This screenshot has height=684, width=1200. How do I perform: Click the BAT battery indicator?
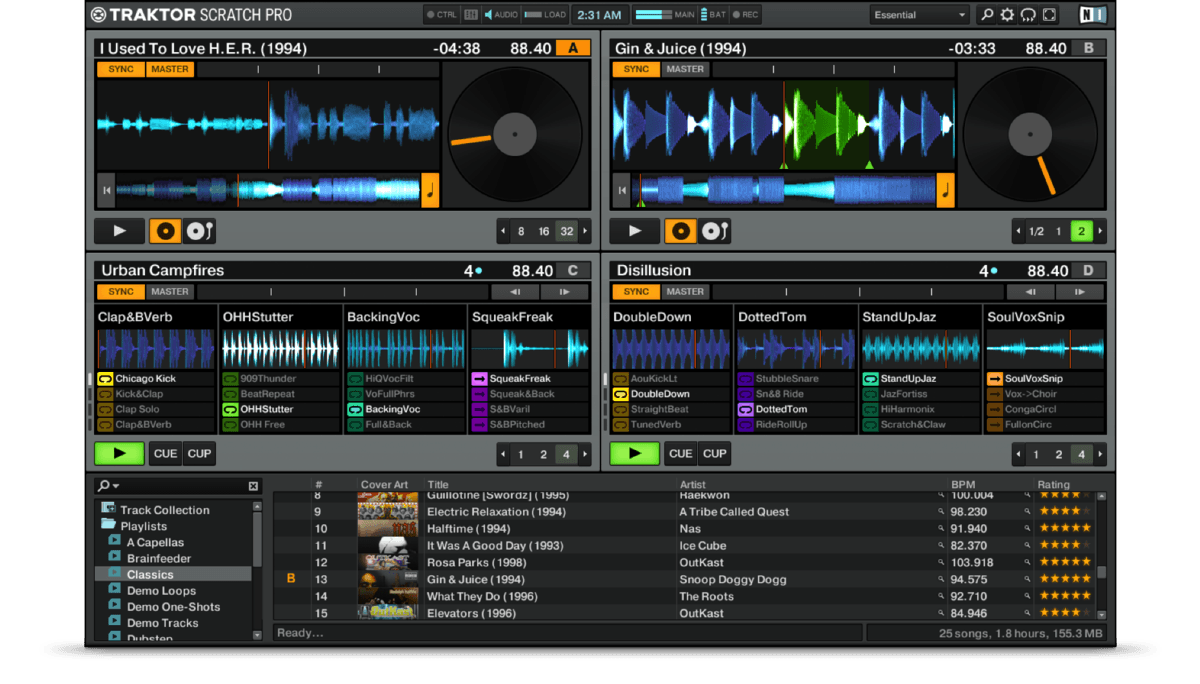pos(713,15)
